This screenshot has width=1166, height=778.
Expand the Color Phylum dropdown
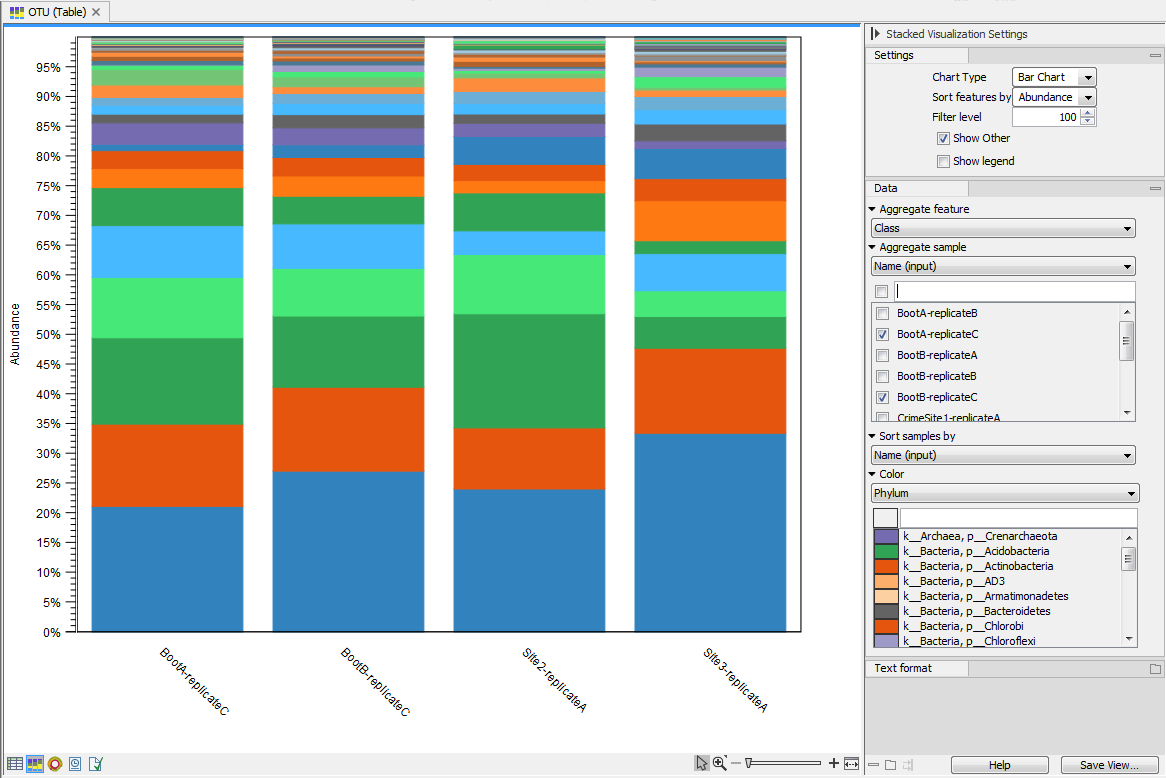pos(1004,493)
